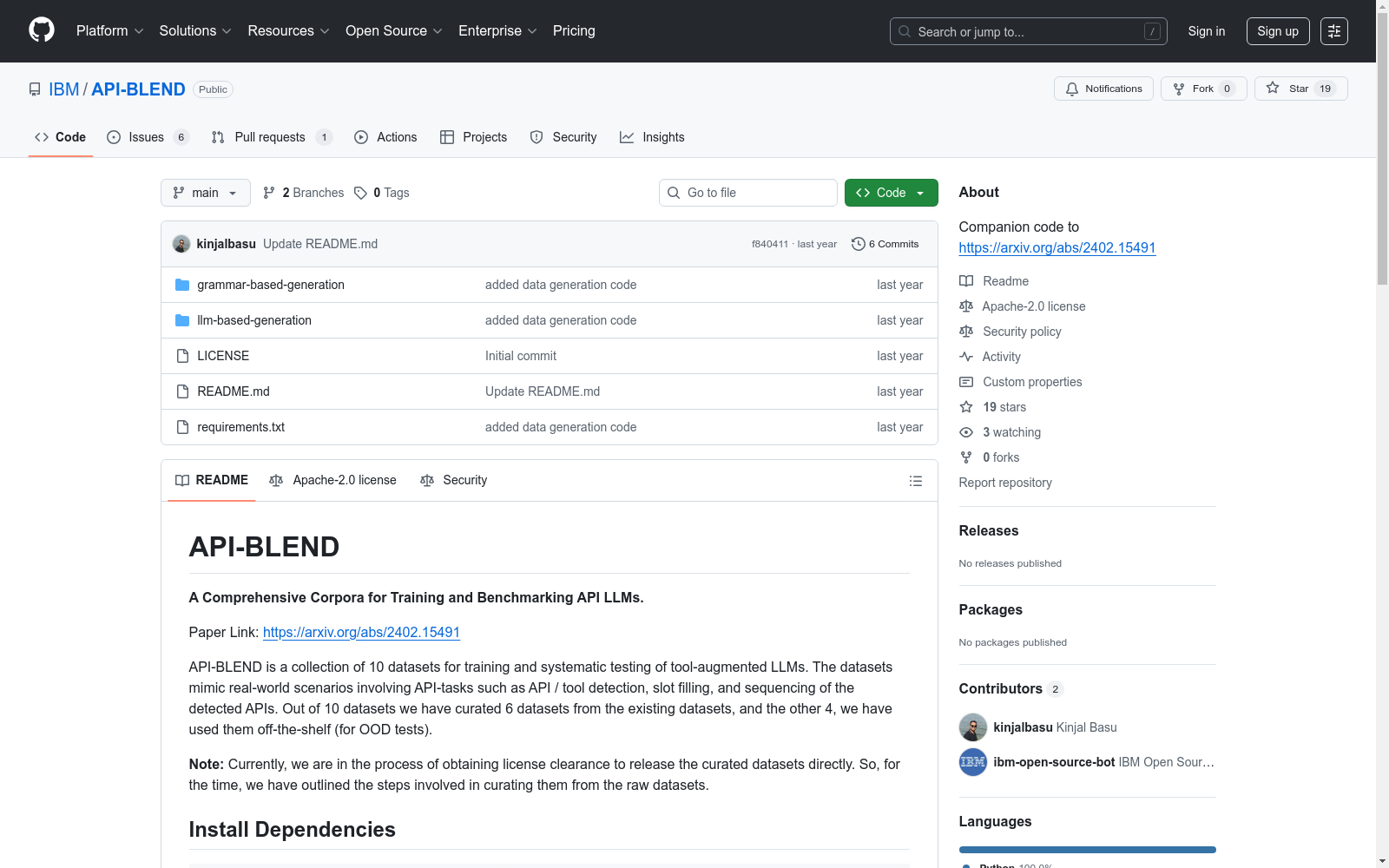Select the Security tab in README panel

[x=453, y=480]
